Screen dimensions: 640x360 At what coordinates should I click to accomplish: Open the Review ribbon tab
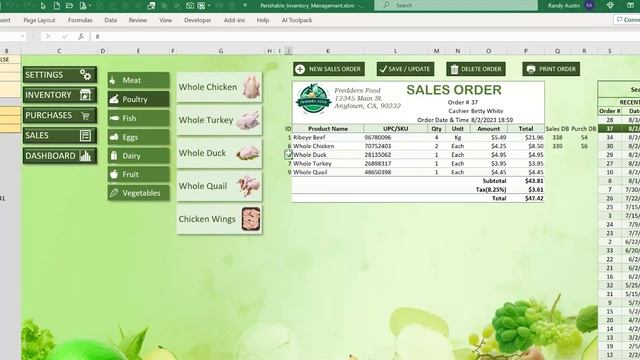pyautogui.click(x=138, y=20)
